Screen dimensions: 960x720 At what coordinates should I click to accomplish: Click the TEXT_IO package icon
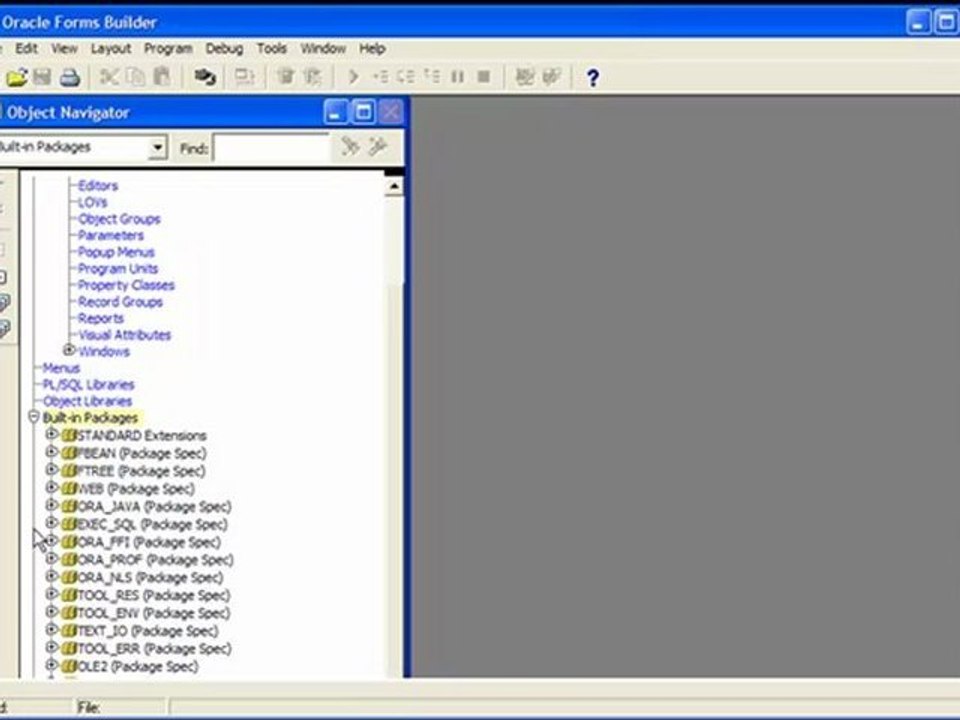point(69,631)
